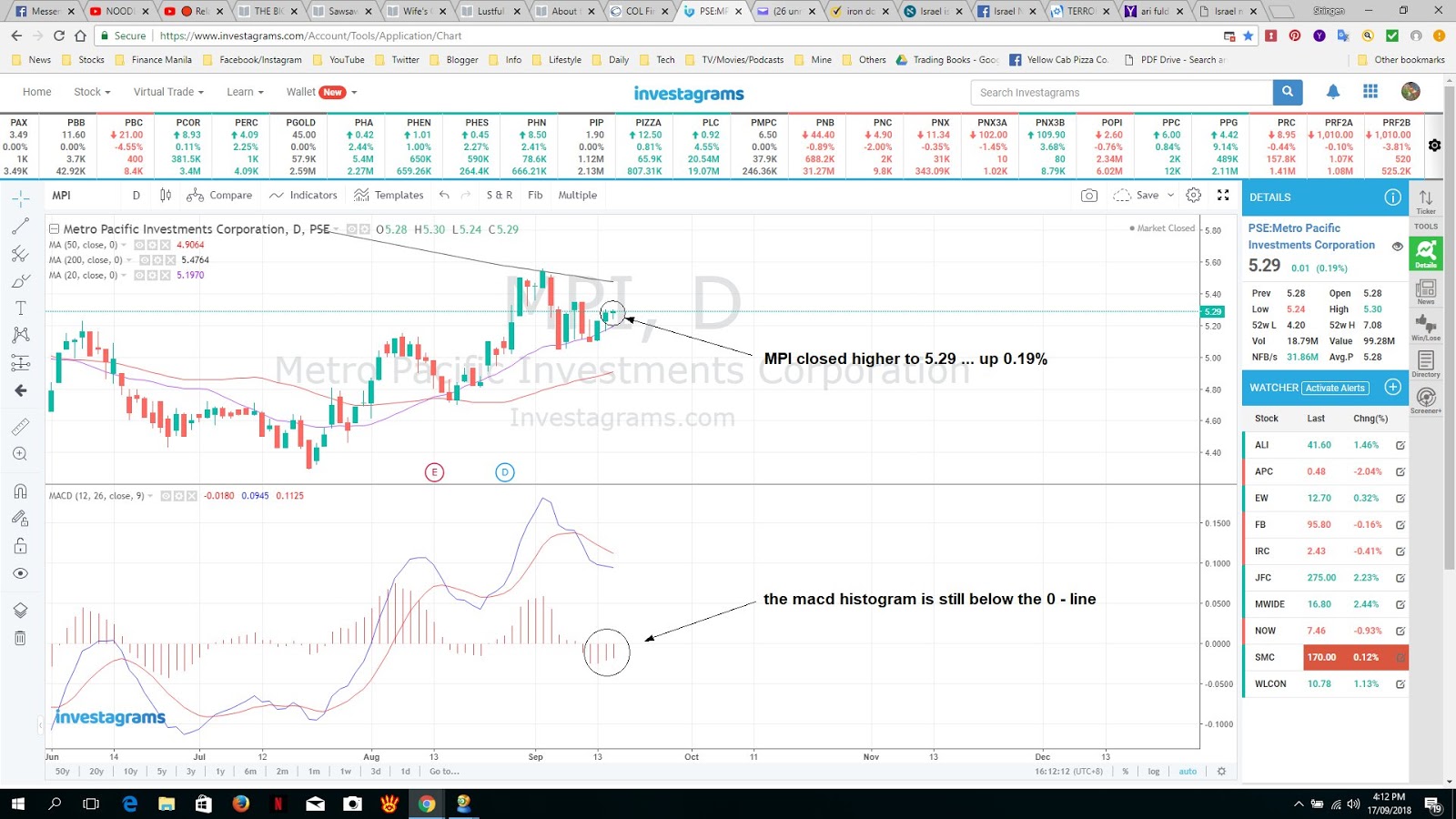
Task: Click the Save chart cloud button
Action: pyautogui.click(x=1137, y=195)
